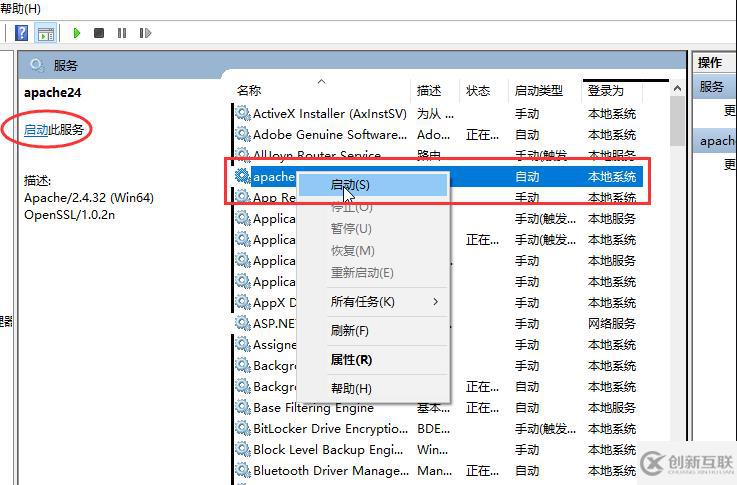Click apache24 title in the left details pane

click(53, 93)
